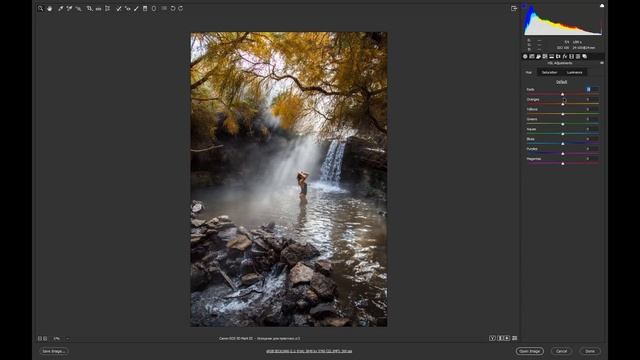Select the Graduated Filter tool
Viewport: 640px width, 360px height.
[x=145, y=8]
